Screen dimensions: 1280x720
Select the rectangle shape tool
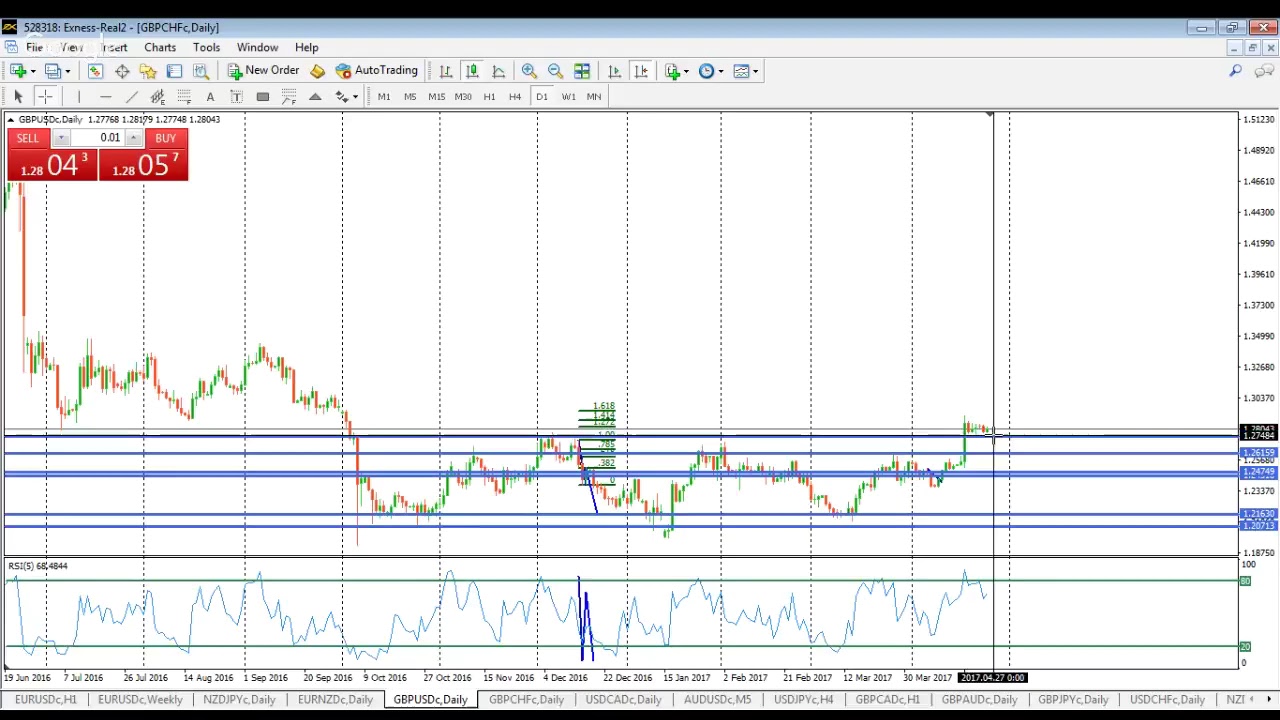pyautogui.click(x=262, y=97)
